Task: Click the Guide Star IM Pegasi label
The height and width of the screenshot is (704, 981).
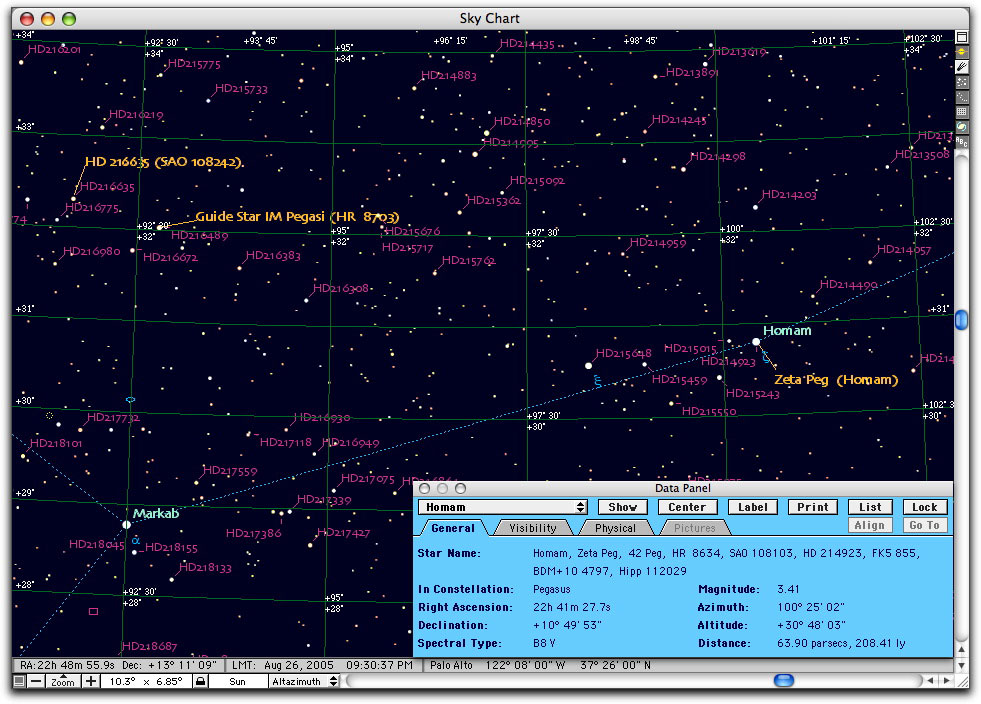Action: point(297,217)
